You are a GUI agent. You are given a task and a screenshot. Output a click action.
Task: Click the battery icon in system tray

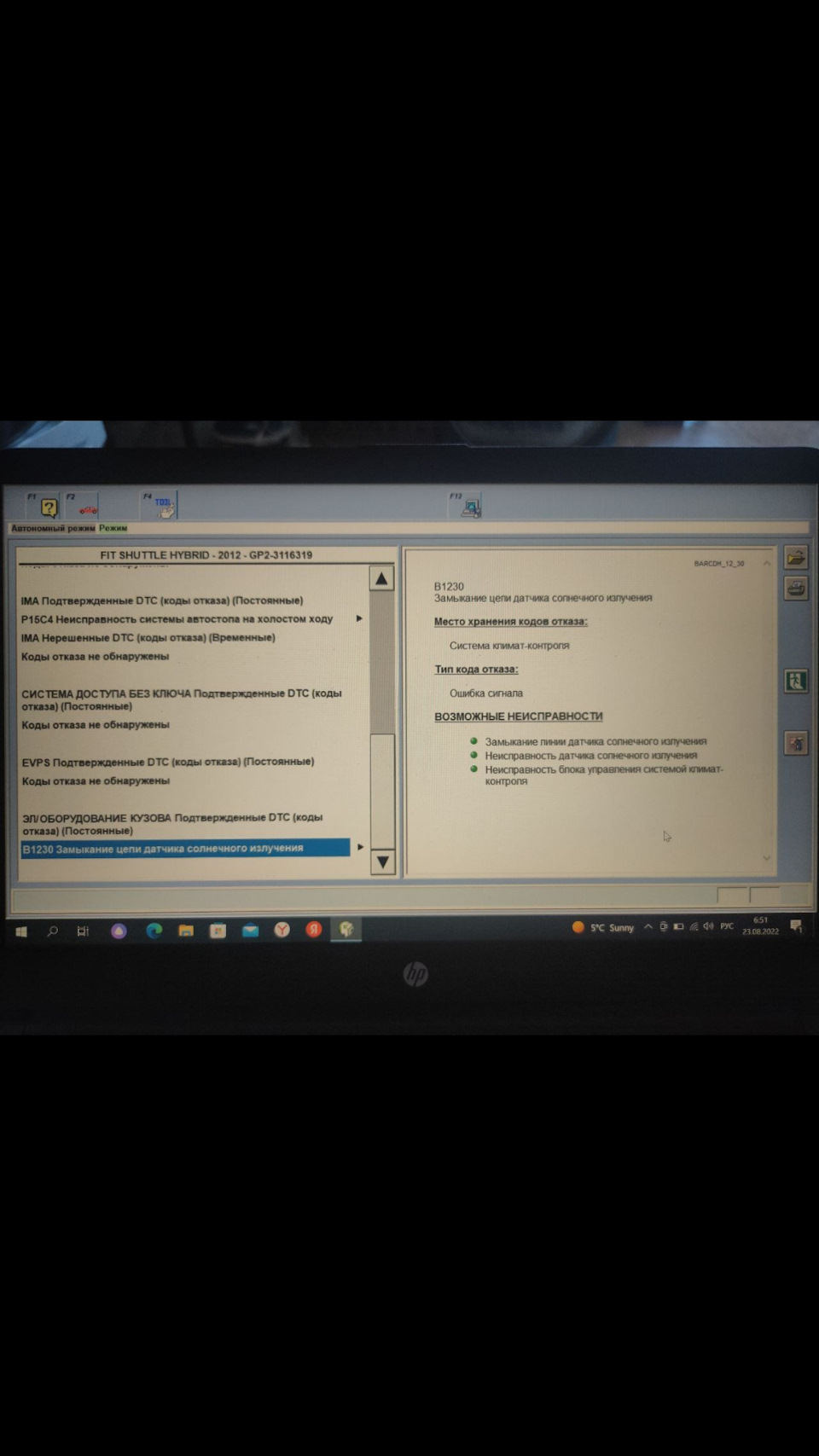pos(679,926)
